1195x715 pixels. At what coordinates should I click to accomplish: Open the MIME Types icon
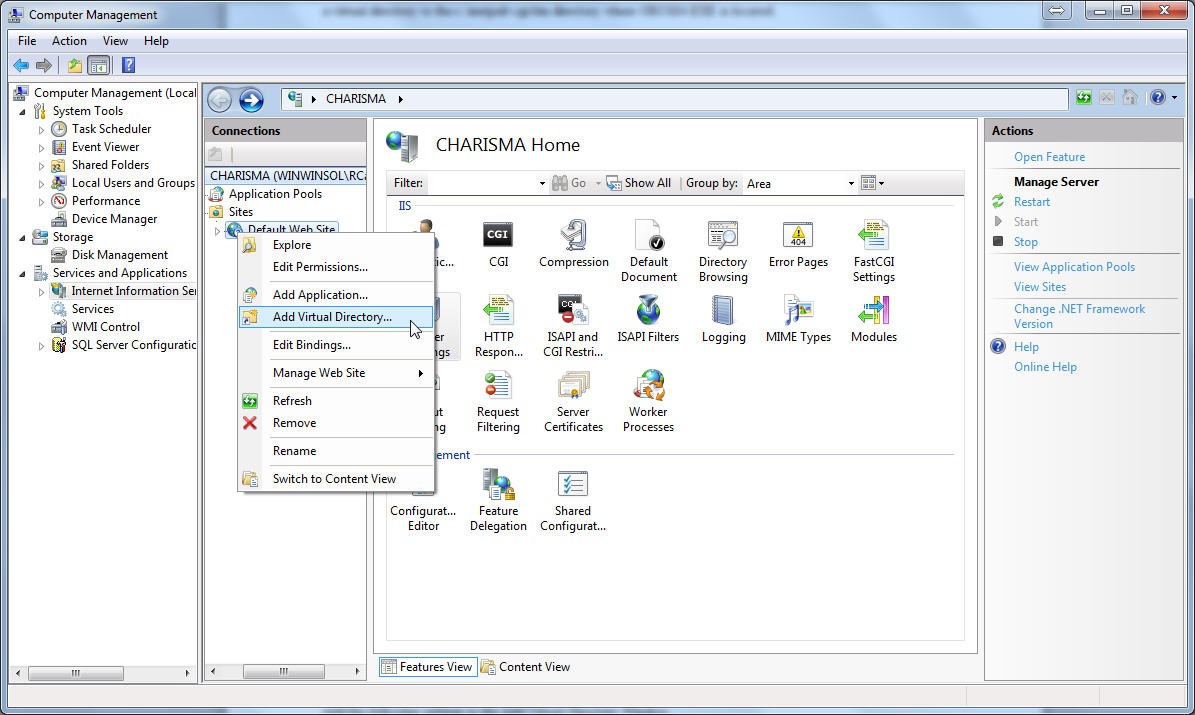coord(798,319)
